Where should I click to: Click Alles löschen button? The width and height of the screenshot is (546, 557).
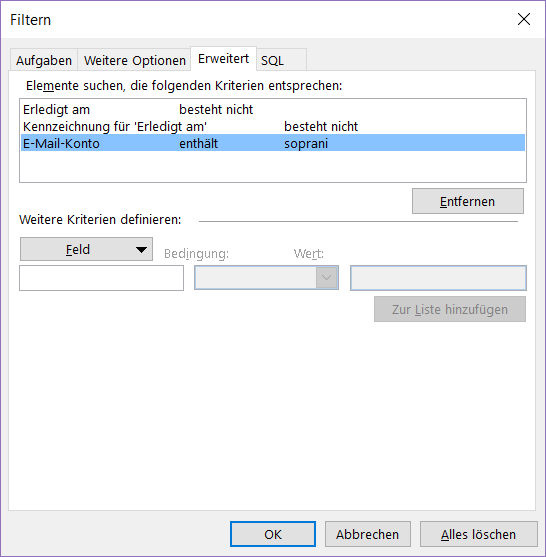point(479,534)
